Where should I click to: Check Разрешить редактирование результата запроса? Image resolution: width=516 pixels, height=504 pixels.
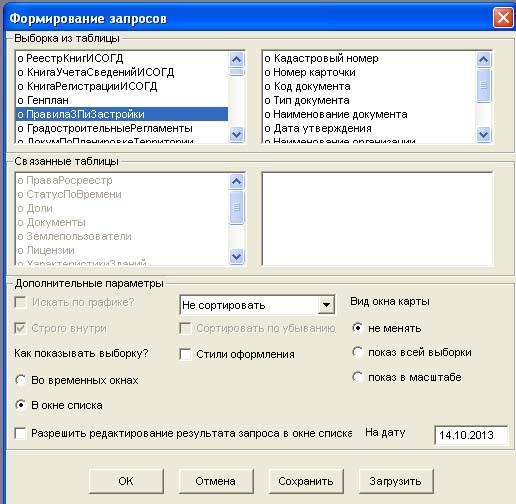click(21, 433)
